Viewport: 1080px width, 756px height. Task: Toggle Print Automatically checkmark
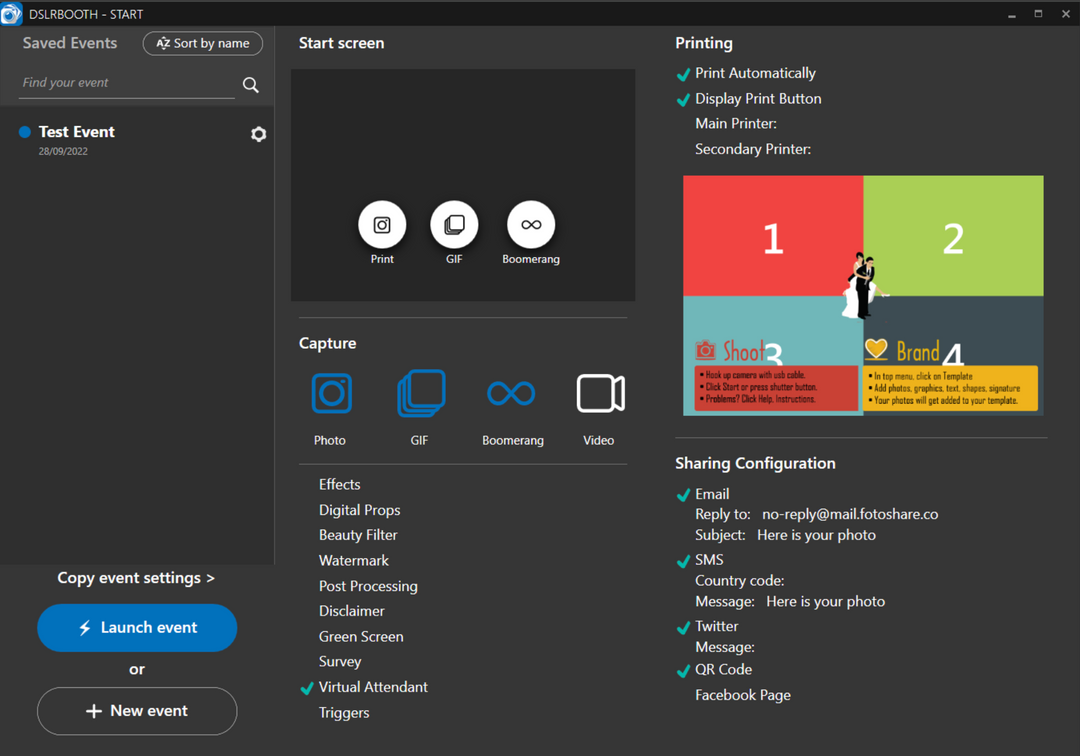tap(684, 74)
